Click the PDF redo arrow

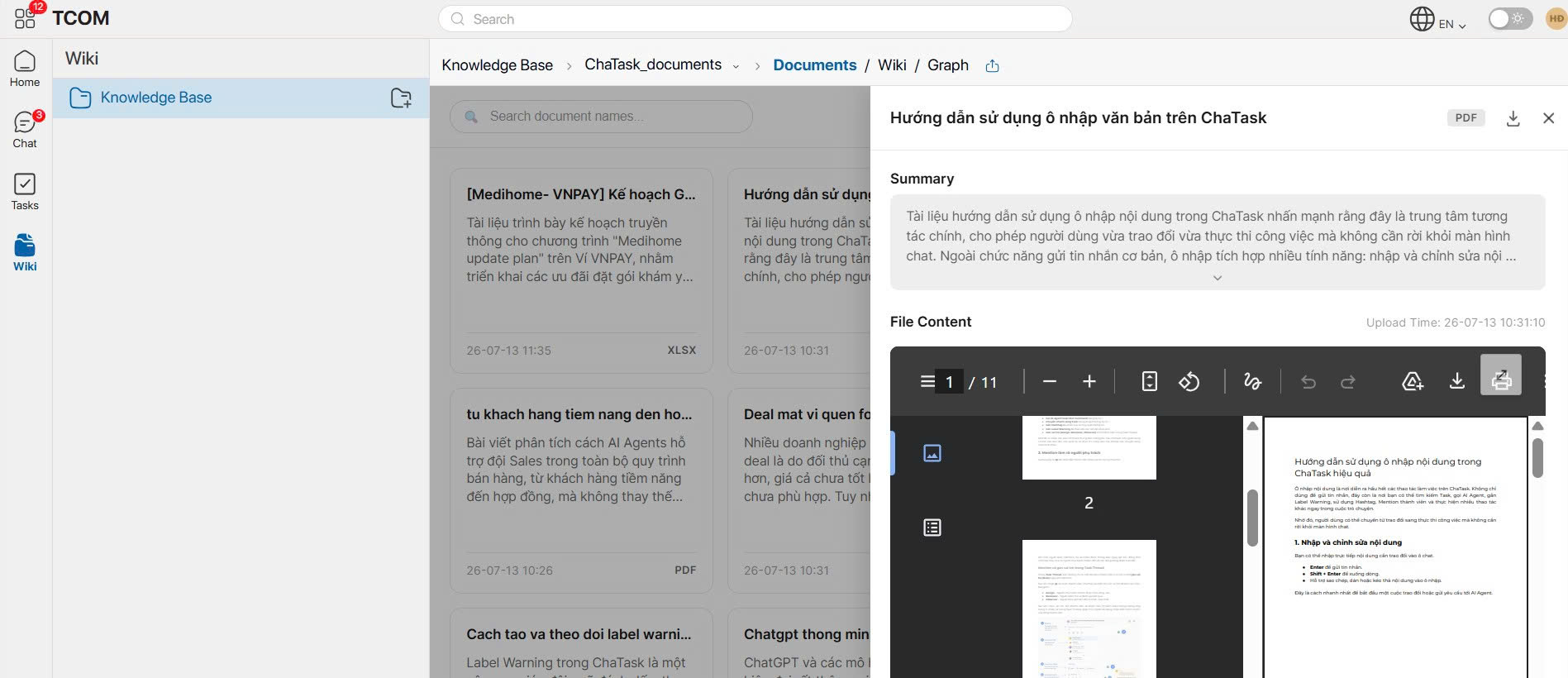pos(1347,381)
